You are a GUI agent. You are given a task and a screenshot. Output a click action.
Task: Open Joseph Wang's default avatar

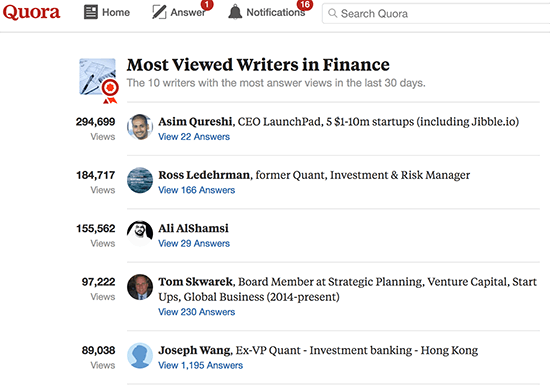(x=140, y=355)
